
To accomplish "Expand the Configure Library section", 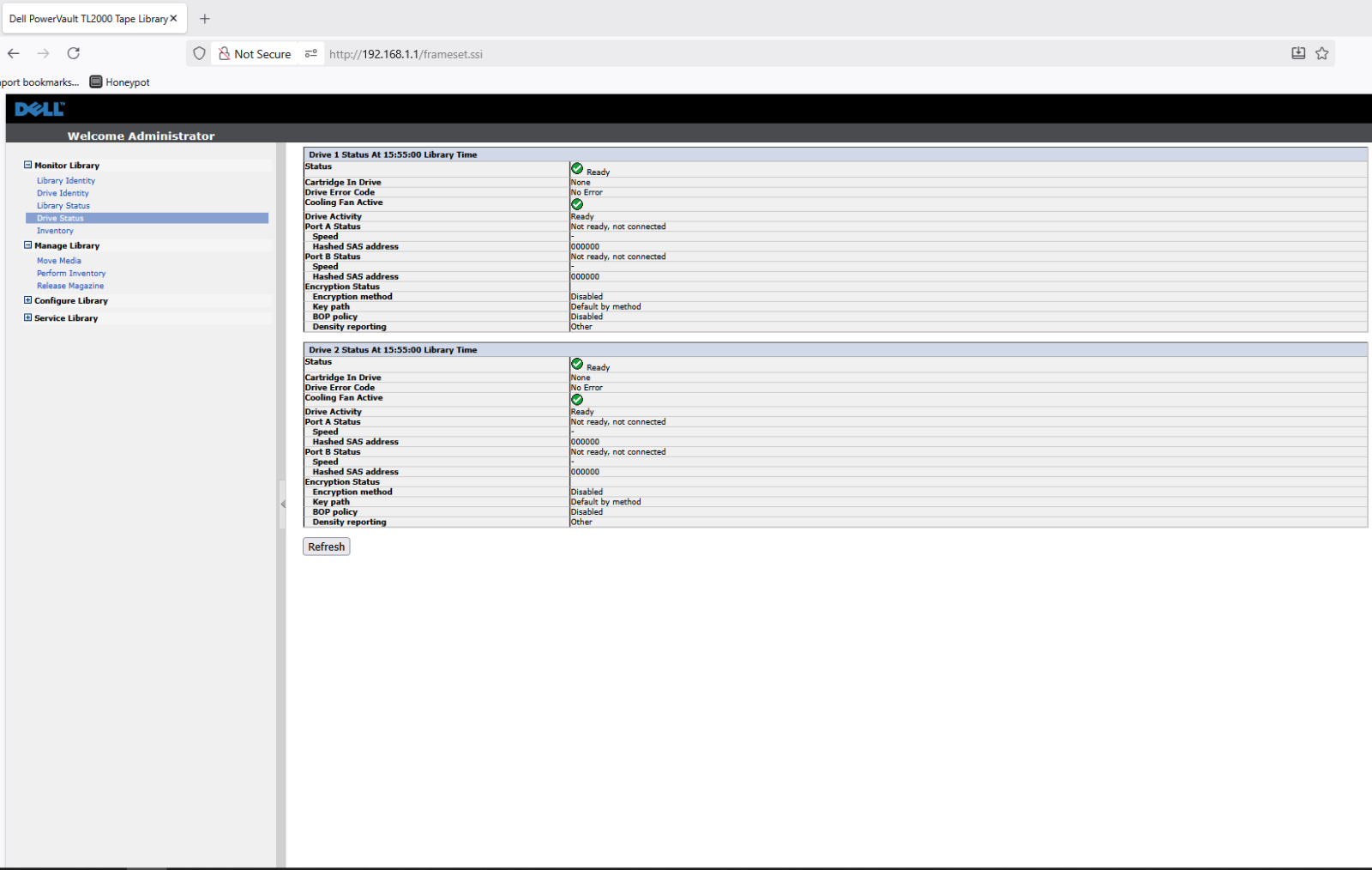I will pyautogui.click(x=28, y=300).
